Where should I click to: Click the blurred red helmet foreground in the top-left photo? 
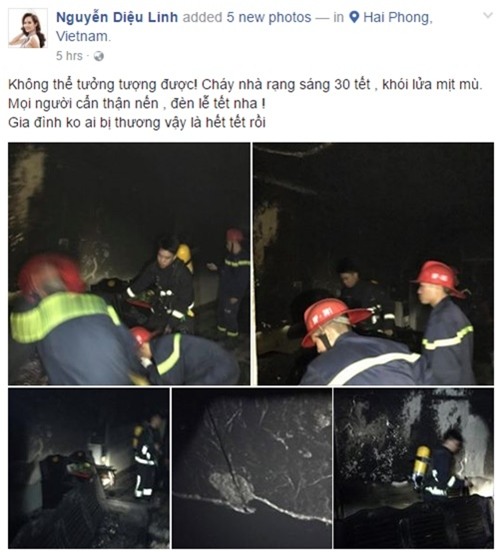pyautogui.click(x=50, y=274)
